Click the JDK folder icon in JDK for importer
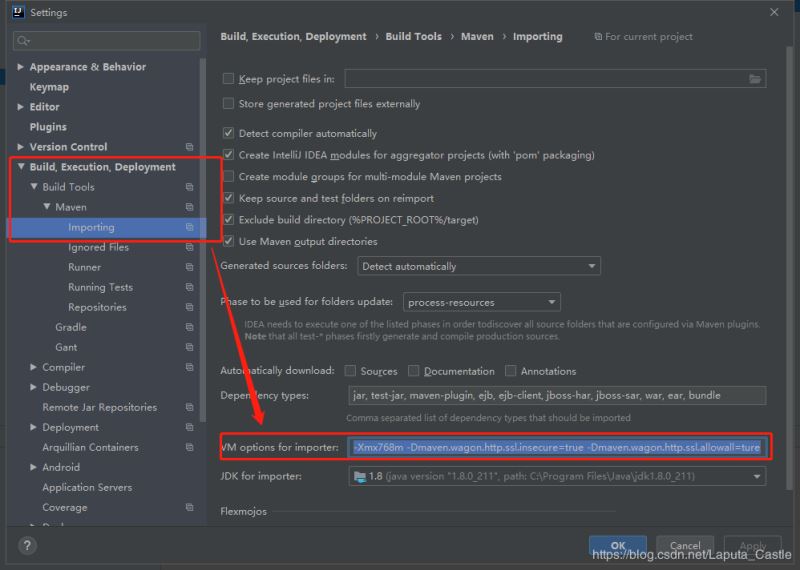800x570 pixels. (x=360, y=477)
